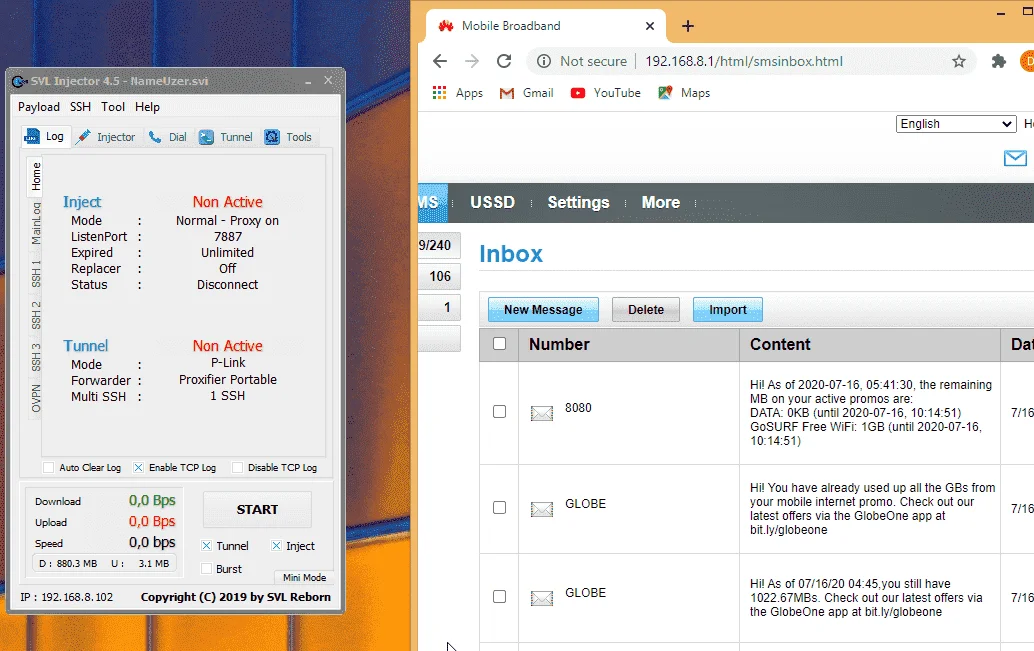Enable the Auto Clear Log checkbox
This screenshot has width=1034, height=651.
48,468
